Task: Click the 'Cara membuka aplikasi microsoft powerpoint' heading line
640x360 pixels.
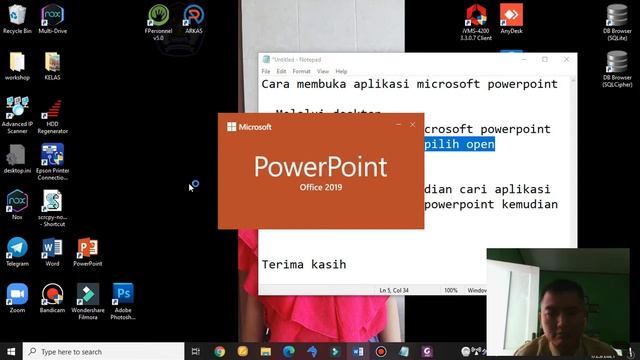Action: pos(409,84)
